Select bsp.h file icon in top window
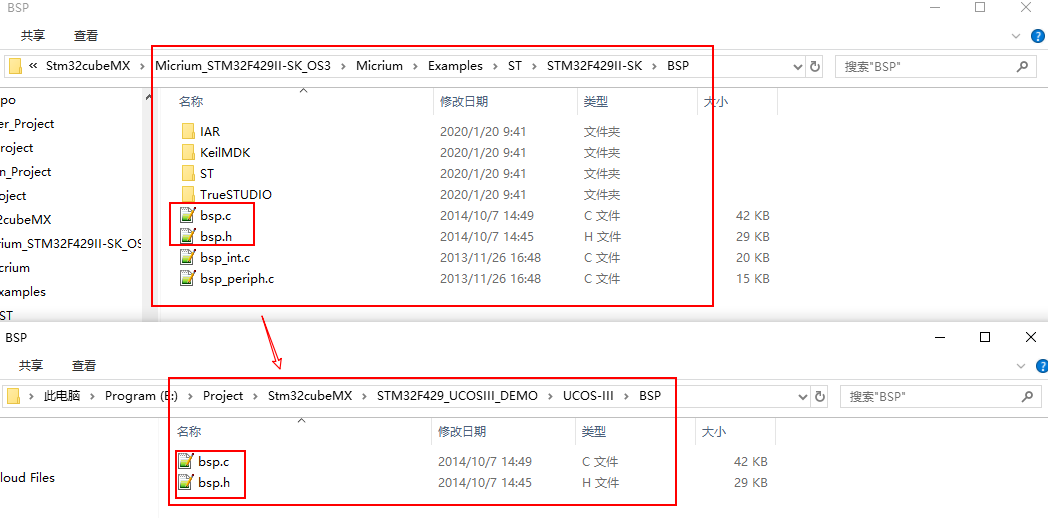This screenshot has height=518, width=1048. (x=187, y=236)
